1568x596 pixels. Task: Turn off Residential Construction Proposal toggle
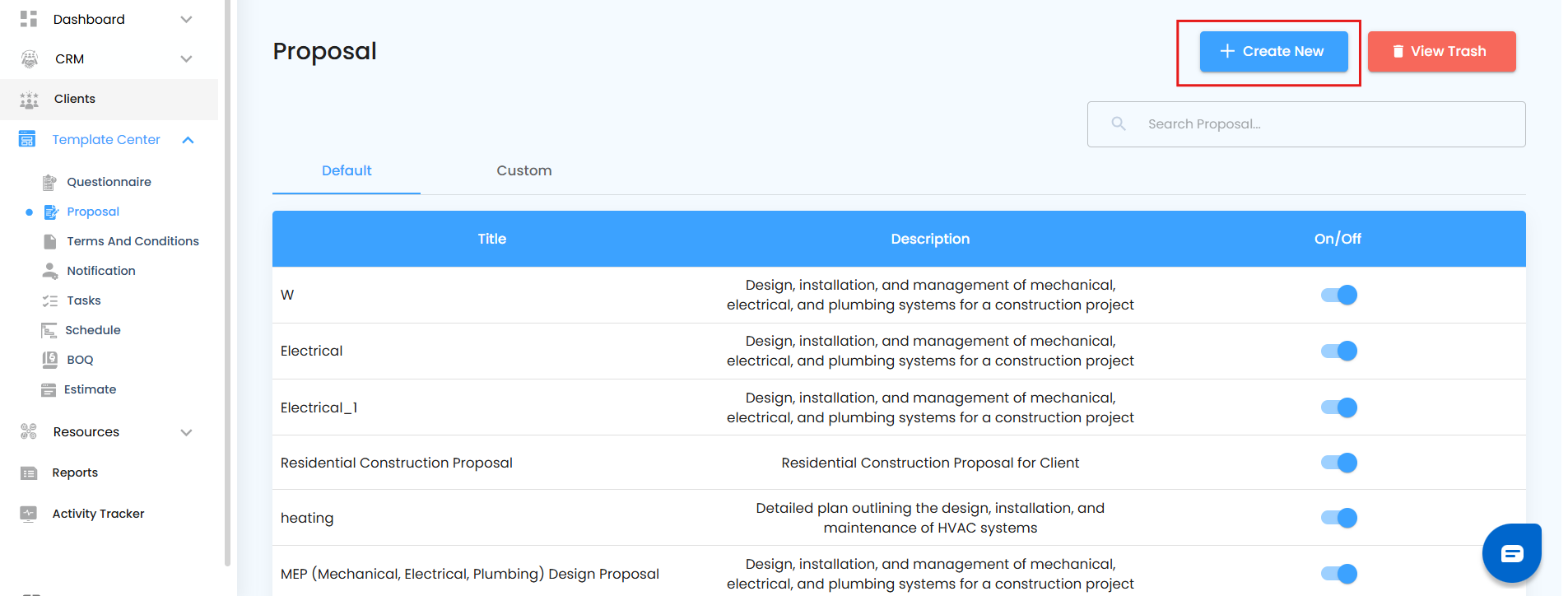coord(1339,463)
